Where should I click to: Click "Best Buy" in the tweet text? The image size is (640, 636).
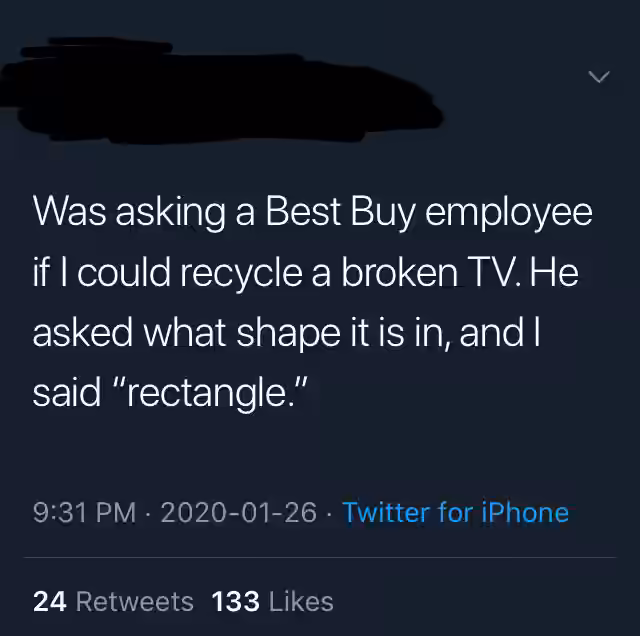point(341,213)
